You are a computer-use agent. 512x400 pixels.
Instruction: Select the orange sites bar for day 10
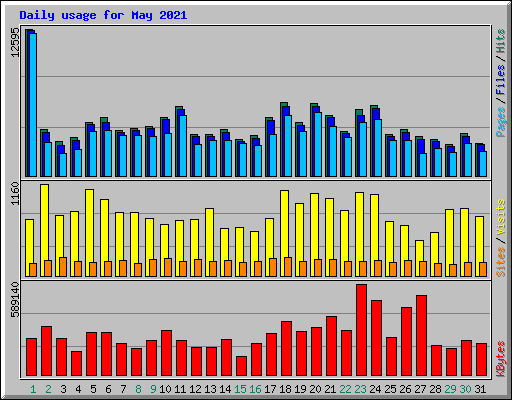click(x=168, y=267)
